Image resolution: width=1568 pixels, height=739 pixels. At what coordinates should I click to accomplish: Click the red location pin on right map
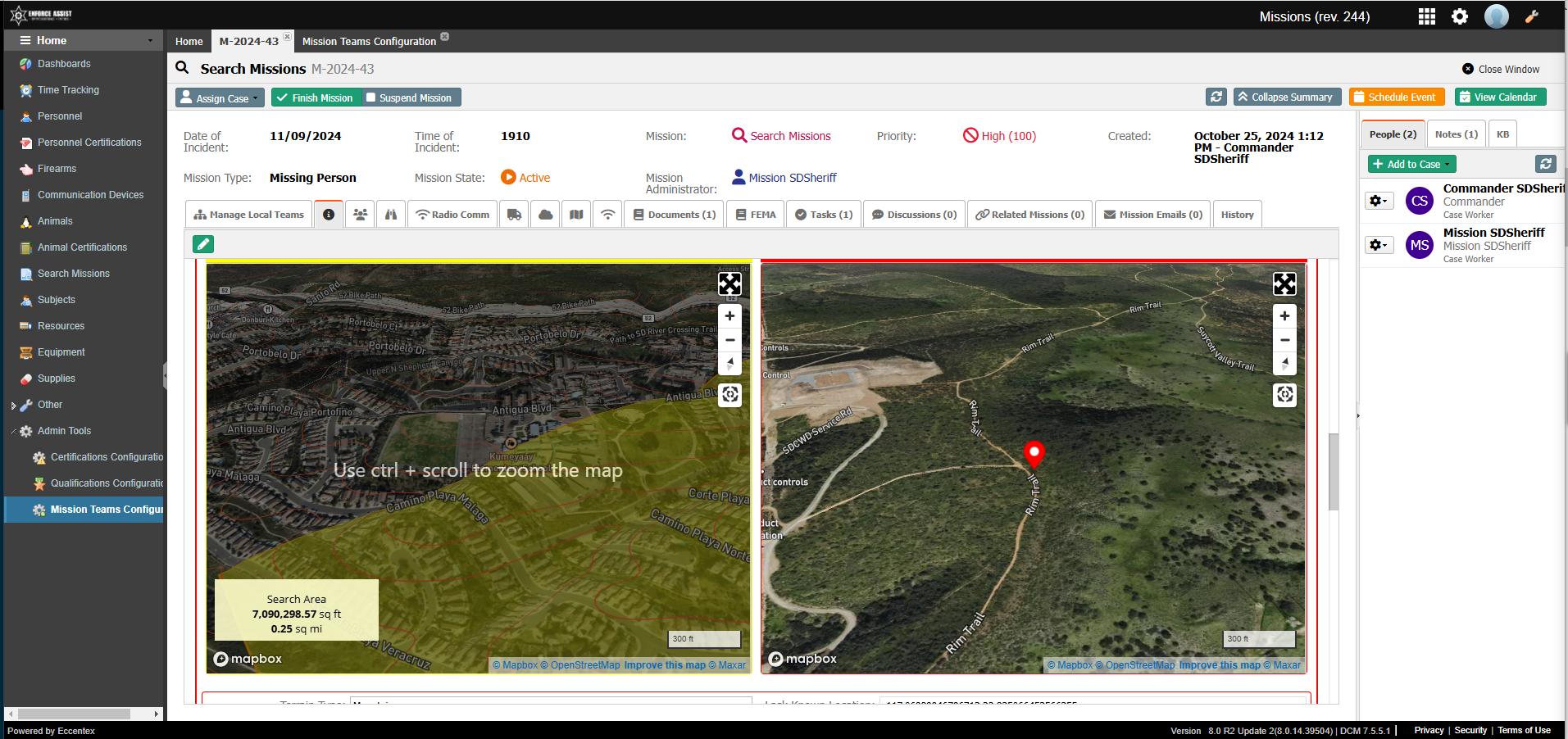(1034, 454)
